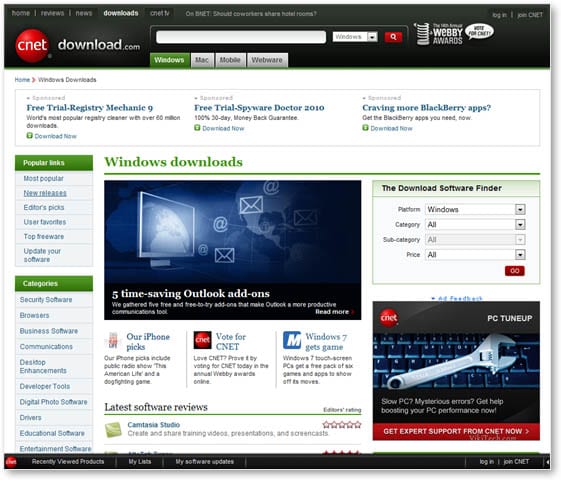Open the Price dropdown in Software Finder
This screenshot has height=480, width=561.
[475, 255]
